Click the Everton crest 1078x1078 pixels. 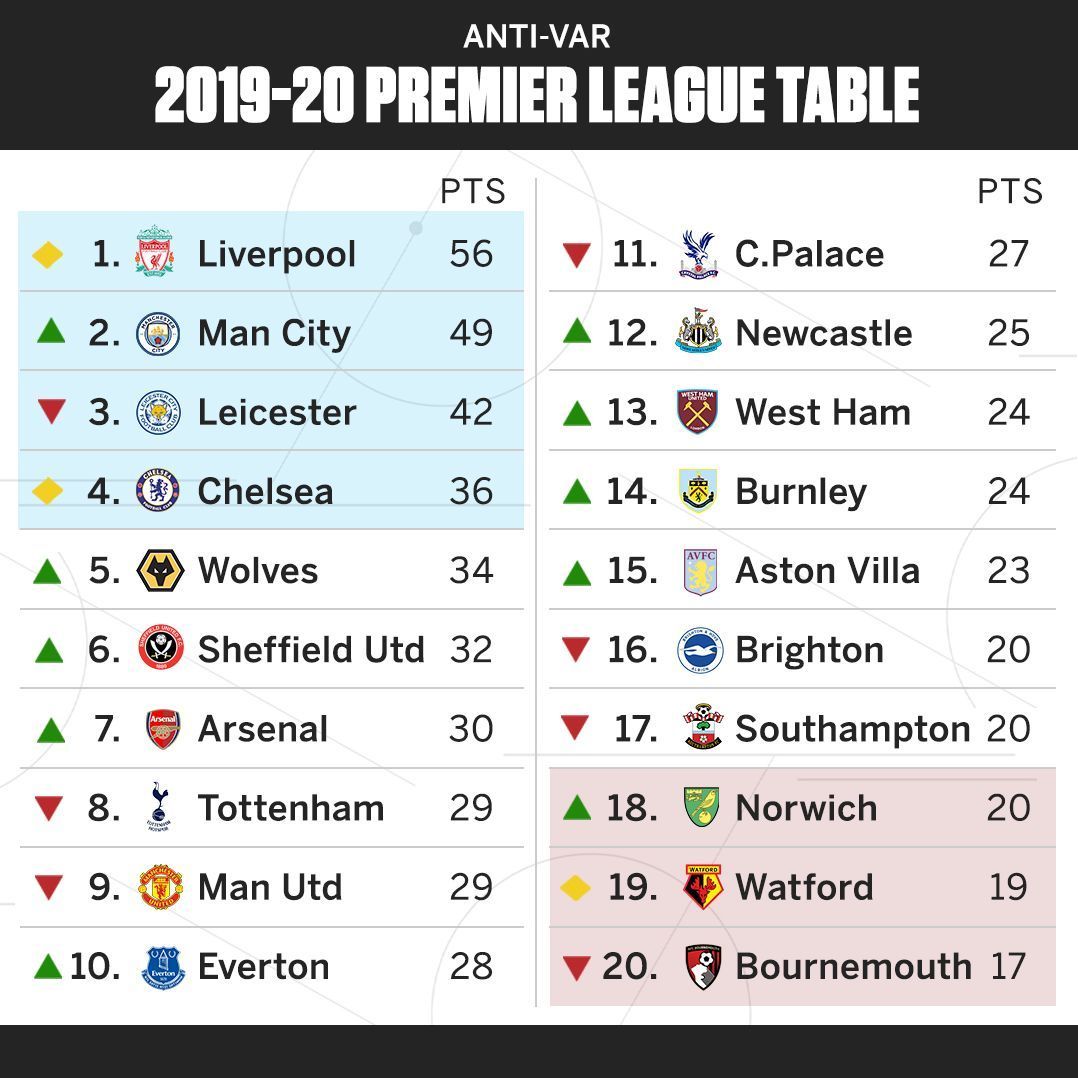[x=163, y=967]
